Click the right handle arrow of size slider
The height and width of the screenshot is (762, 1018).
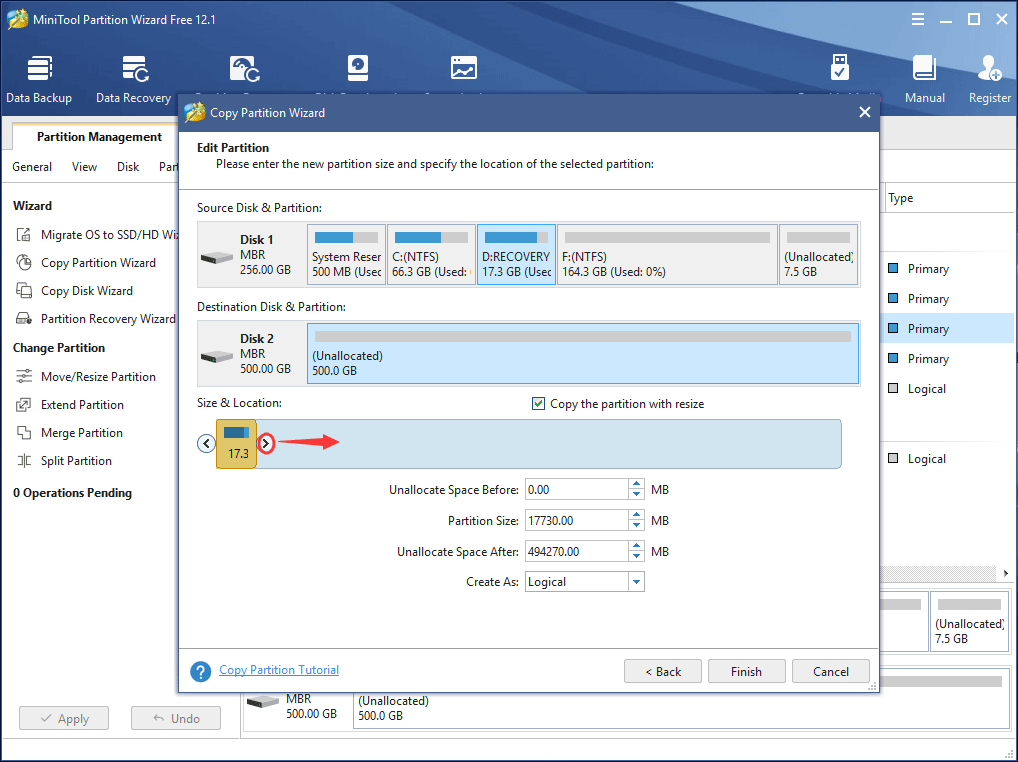point(266,443)
